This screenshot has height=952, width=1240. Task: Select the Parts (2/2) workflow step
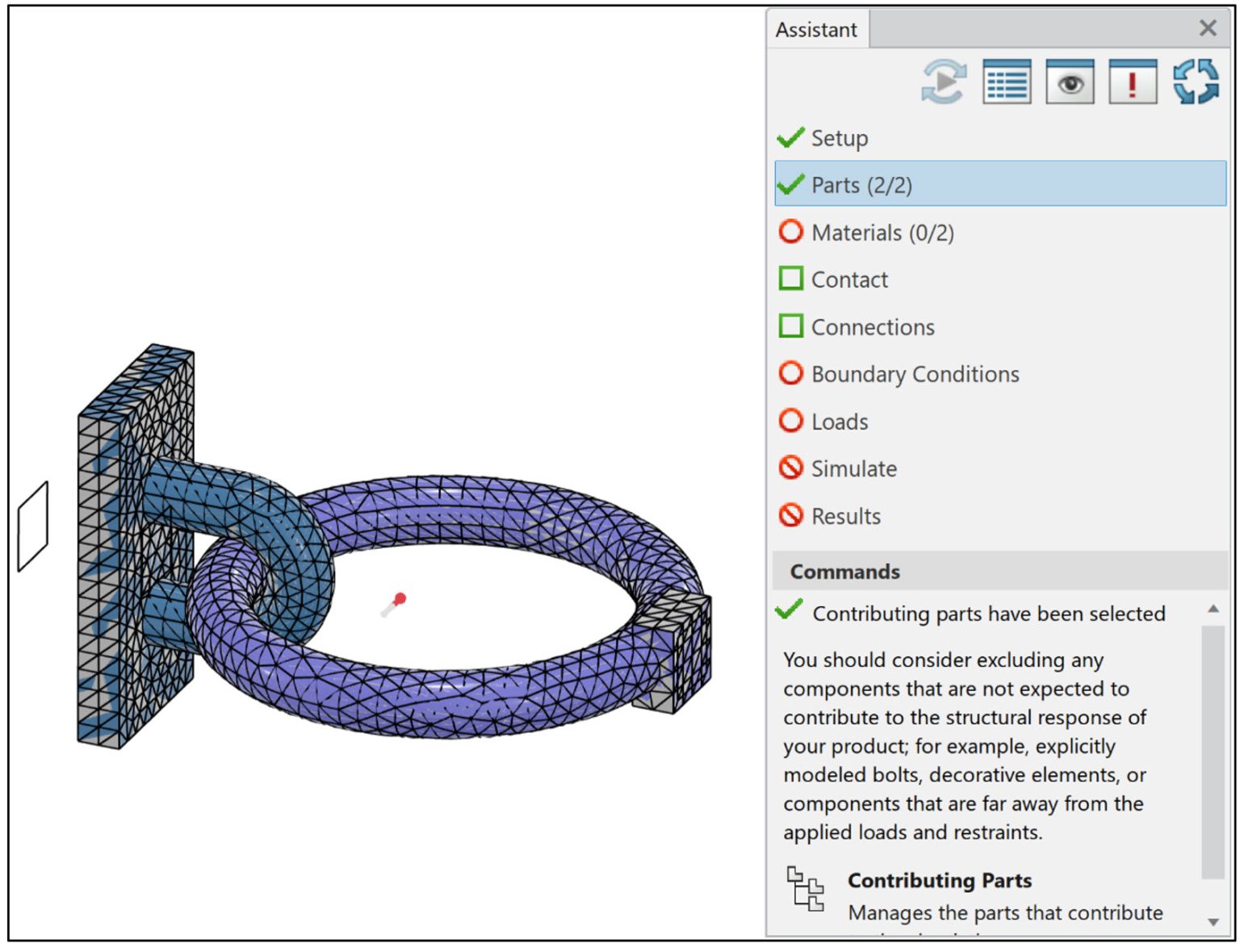pyautogui.click(x=862, y=184)
